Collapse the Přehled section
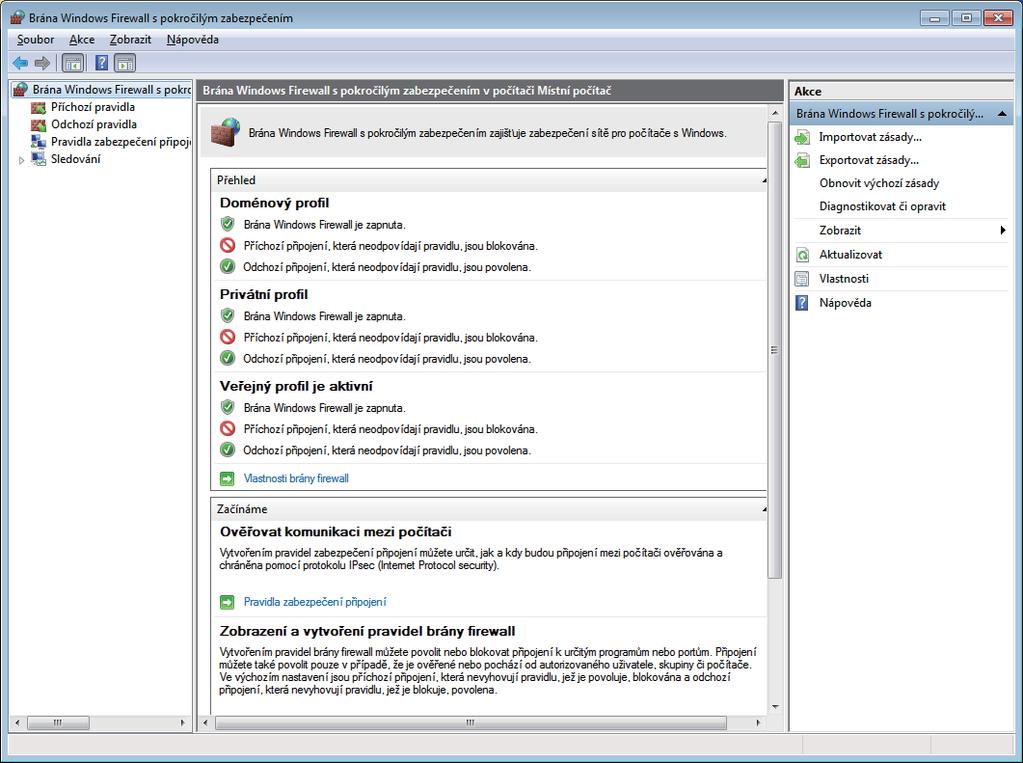Viewport: 1023px width, 763px height. [x=764, y=180]
